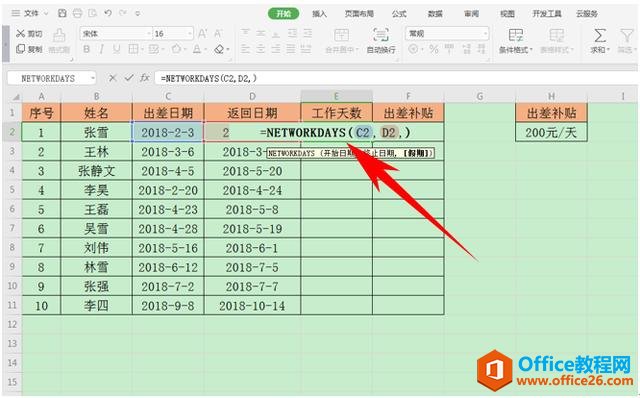640x398 pixels.
Task: Switch to the 开发工具 tab
Action: point(547,13)
